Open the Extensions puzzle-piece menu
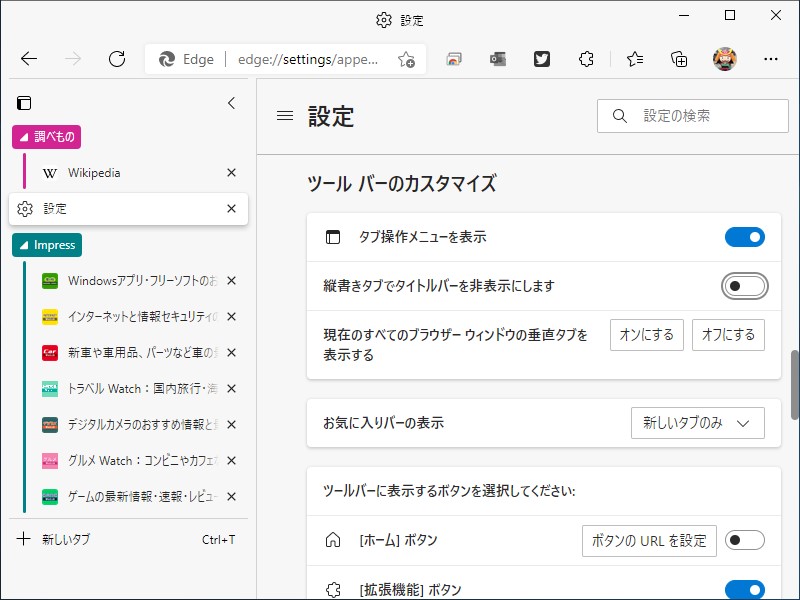800x600 pixels. [x=586, y=59]
